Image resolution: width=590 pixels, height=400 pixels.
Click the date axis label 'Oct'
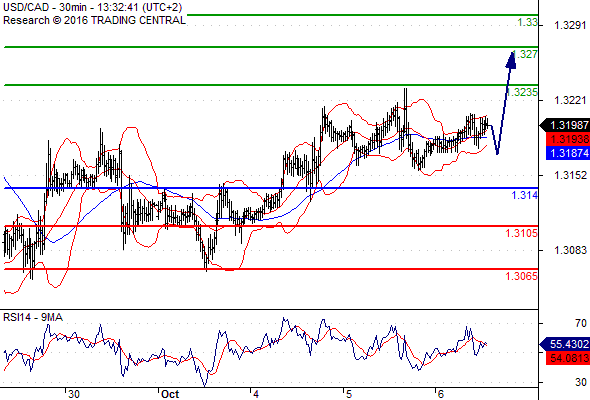point(170,394)
